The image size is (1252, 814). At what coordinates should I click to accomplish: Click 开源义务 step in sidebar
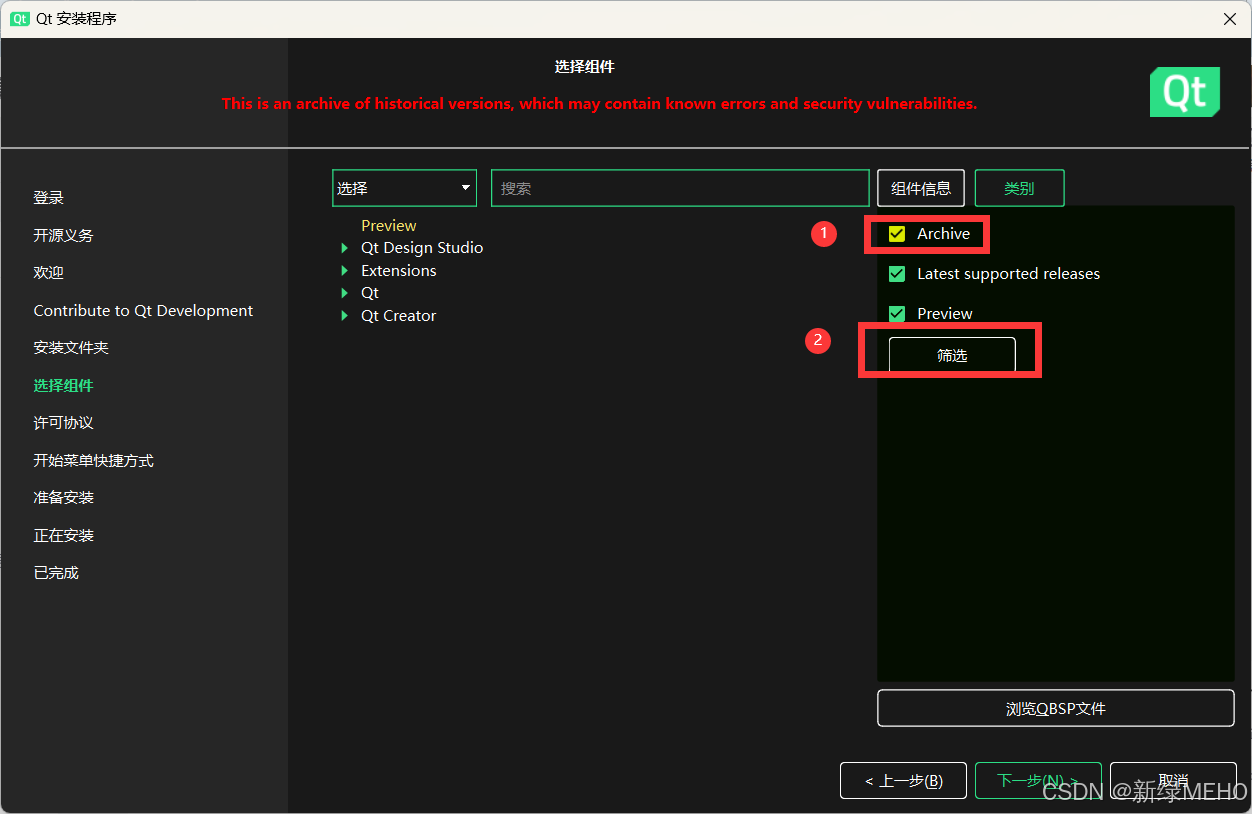(64, 236)
